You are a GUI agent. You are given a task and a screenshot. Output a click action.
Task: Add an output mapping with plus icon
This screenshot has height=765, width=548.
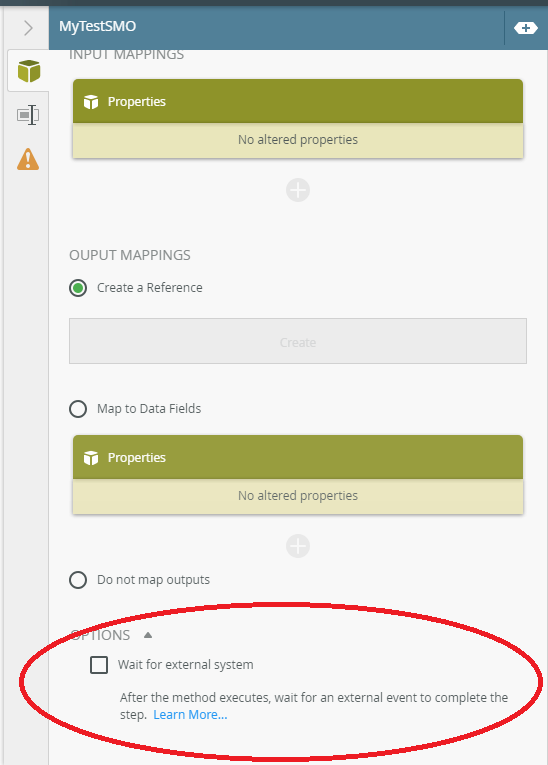click(x=298, y=546)
